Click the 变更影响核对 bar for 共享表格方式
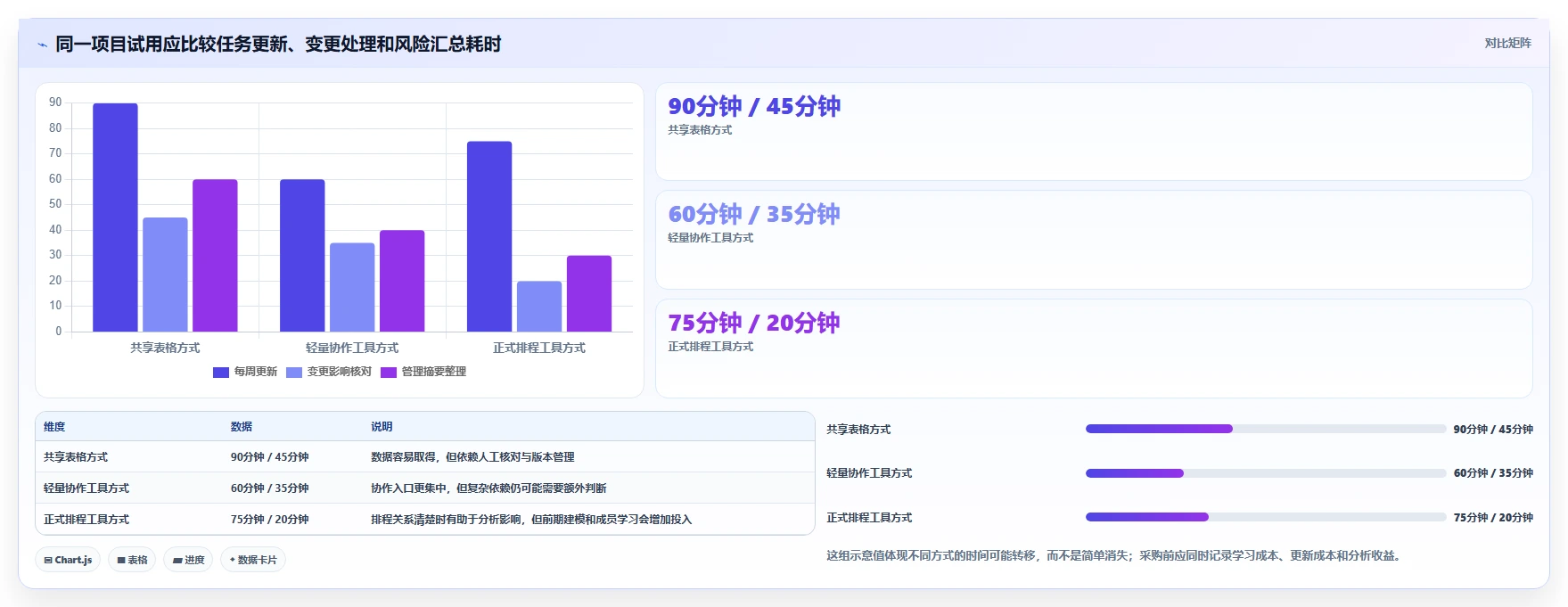The width and height of the screenshot is (1568, 607). 166,275
